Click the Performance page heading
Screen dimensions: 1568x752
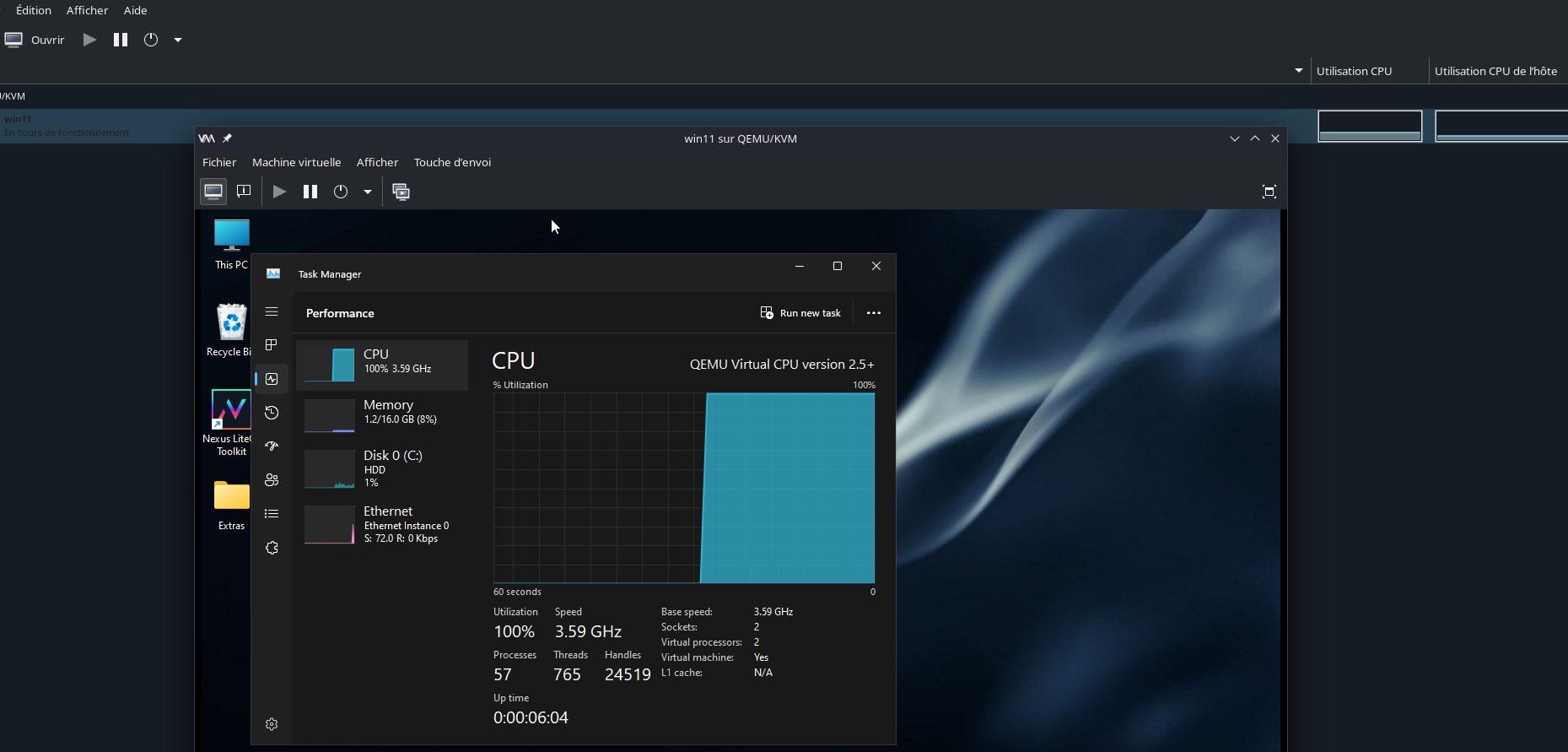pos(340,313)
